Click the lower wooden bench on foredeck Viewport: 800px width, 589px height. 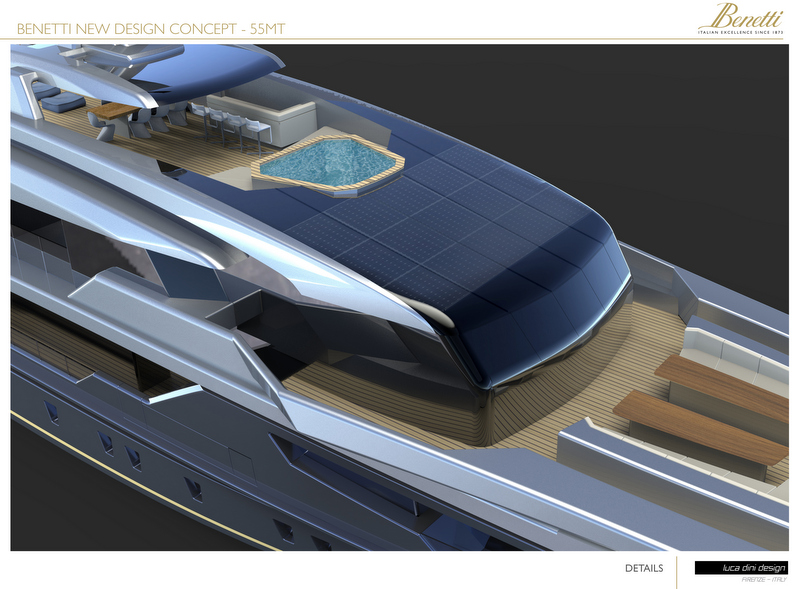tap(690, 427)
